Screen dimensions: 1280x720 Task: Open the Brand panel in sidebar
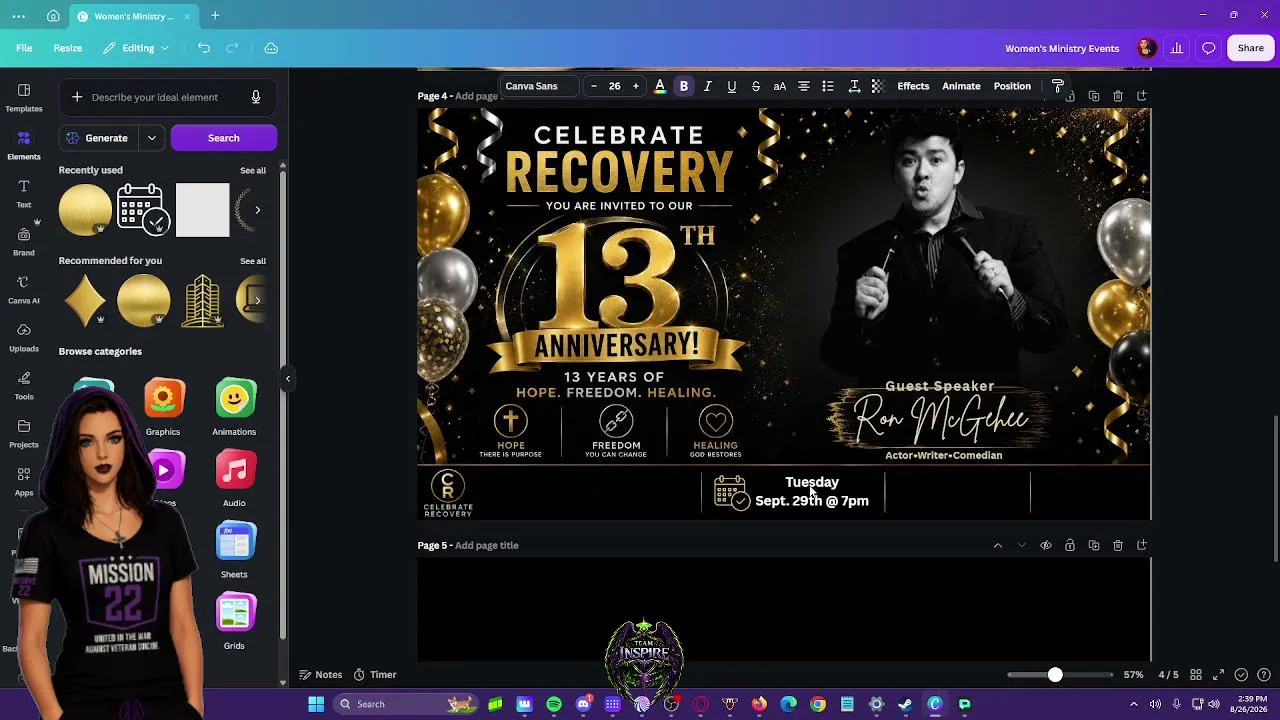coord(24,241)
